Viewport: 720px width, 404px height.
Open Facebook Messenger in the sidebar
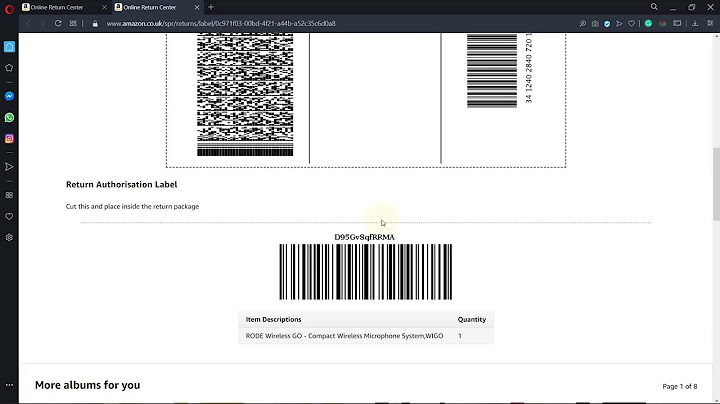click(9, 96)
